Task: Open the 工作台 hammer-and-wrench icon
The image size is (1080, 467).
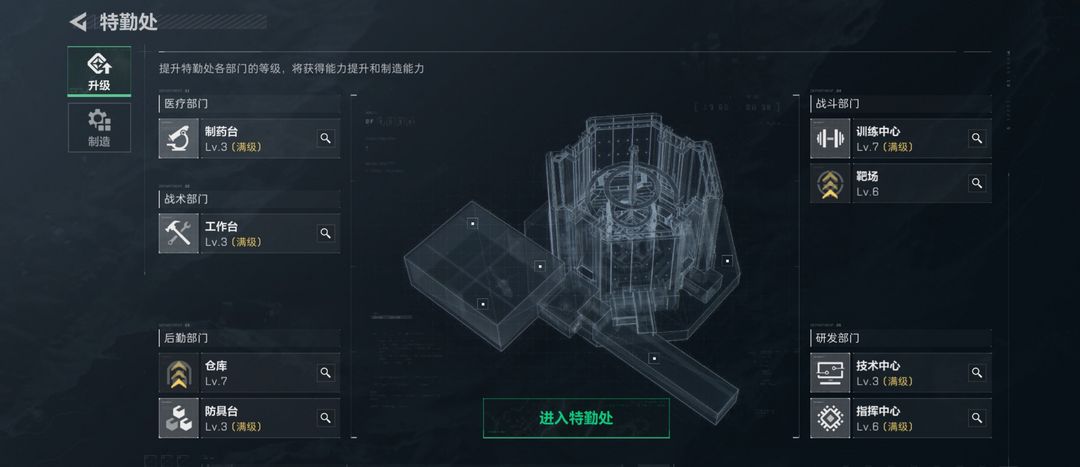Action: [x=178, y=234]
